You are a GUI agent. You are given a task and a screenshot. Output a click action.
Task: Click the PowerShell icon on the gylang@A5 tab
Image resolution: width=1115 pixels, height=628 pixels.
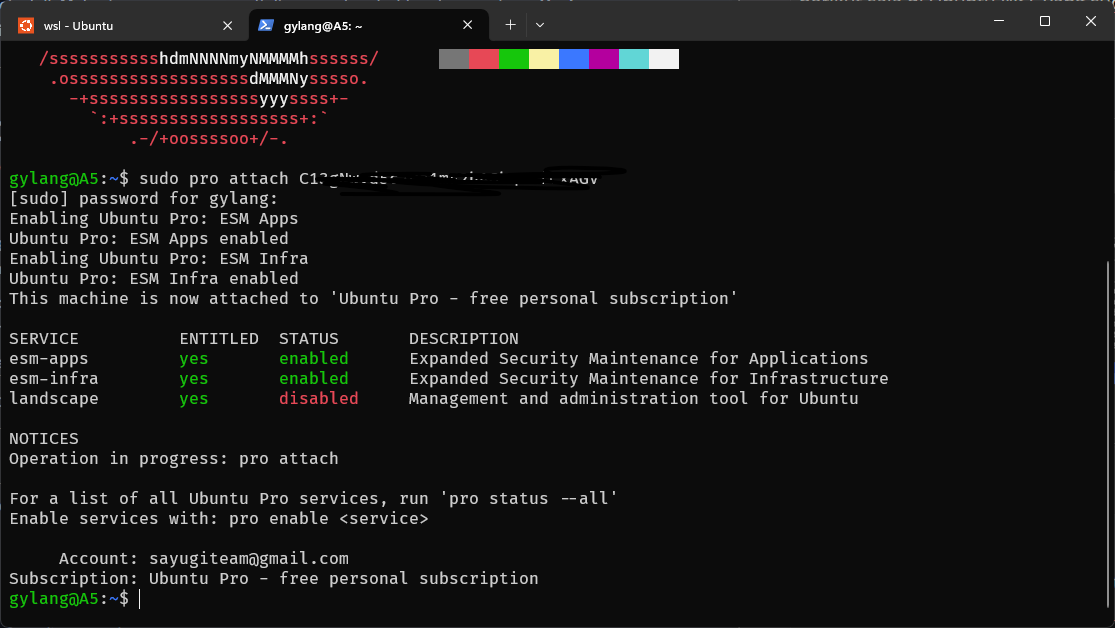click(265, 24)
